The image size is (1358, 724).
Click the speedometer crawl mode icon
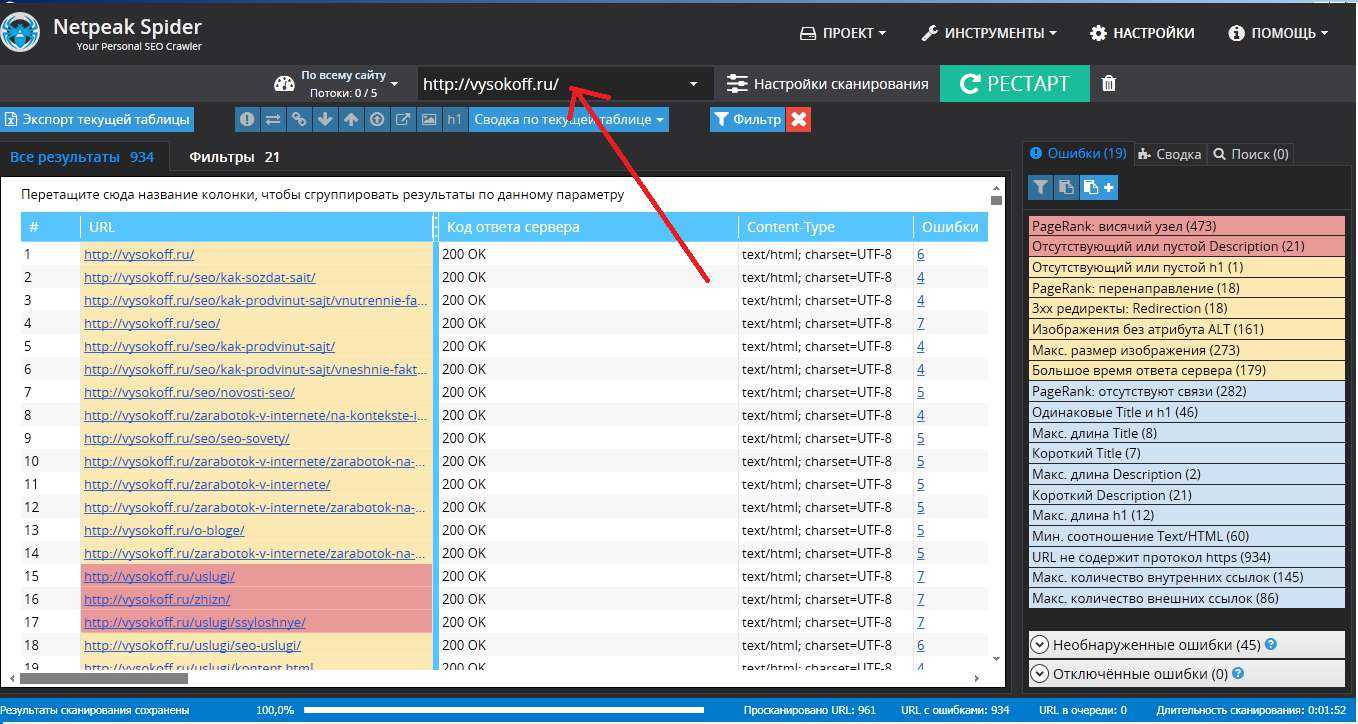pyautogui.click(x=284, y=84)
